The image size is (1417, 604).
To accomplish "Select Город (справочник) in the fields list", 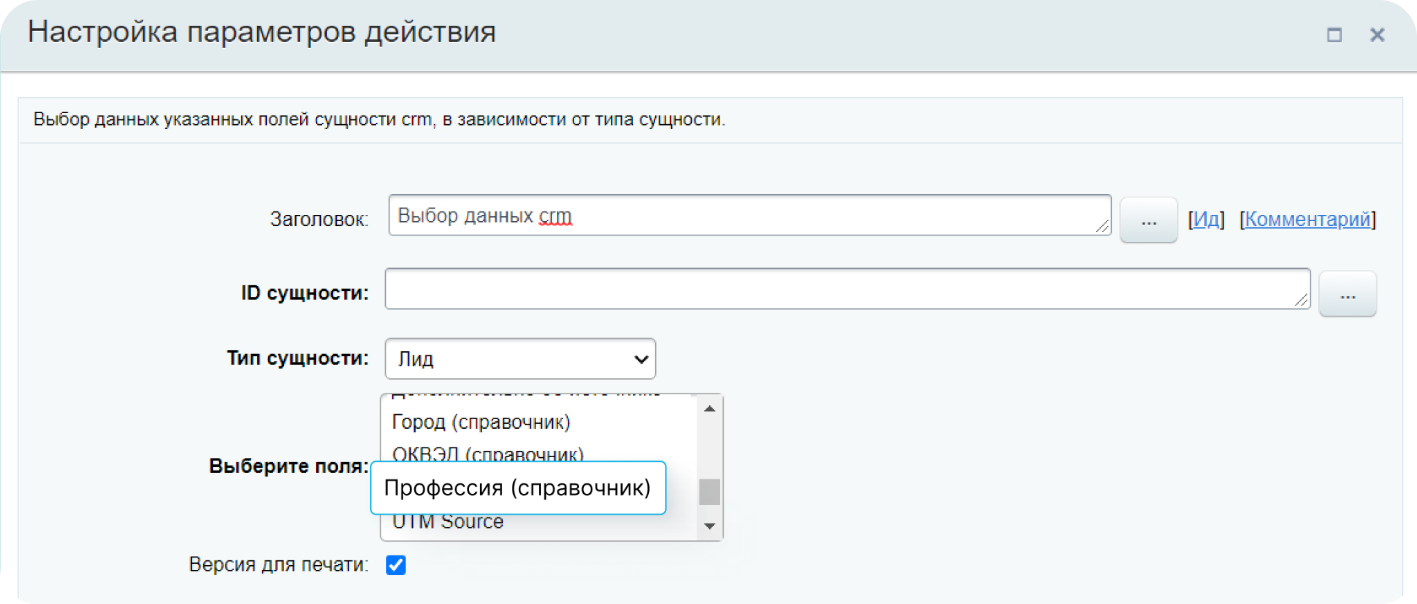I will click(x=481, y=422).
